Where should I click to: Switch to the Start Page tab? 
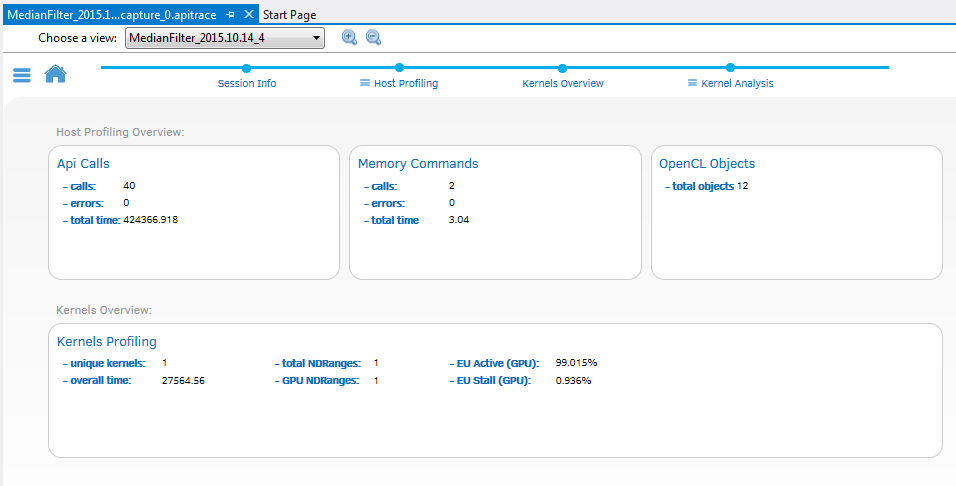click(x=289, y=15)
